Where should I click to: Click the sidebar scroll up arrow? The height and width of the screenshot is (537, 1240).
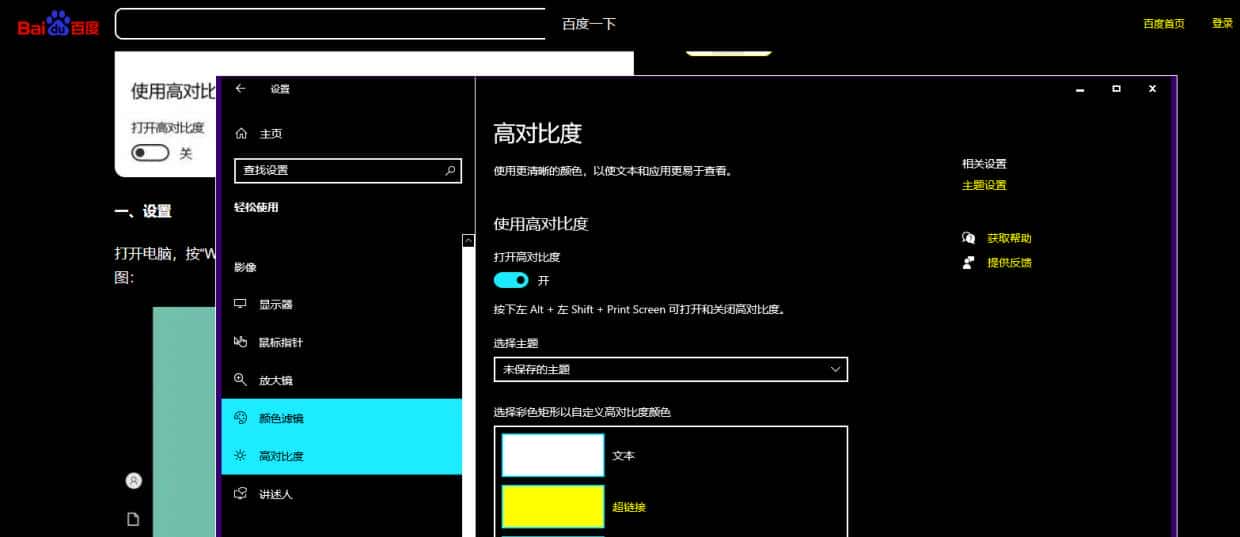coord(468,241)
